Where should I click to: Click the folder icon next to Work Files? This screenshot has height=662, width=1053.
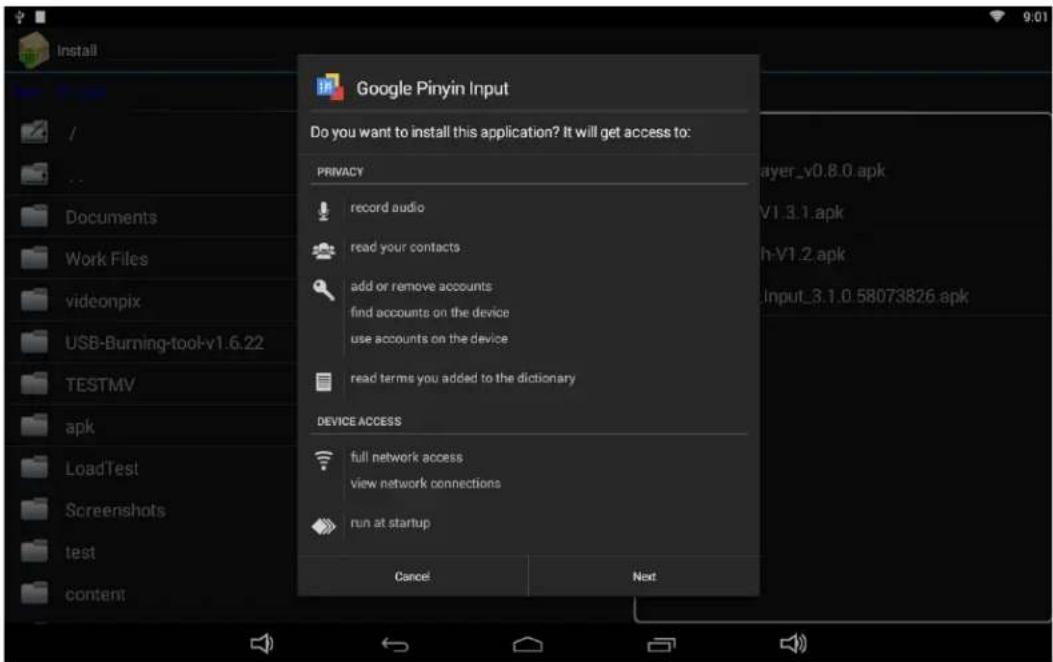point(34,258)
